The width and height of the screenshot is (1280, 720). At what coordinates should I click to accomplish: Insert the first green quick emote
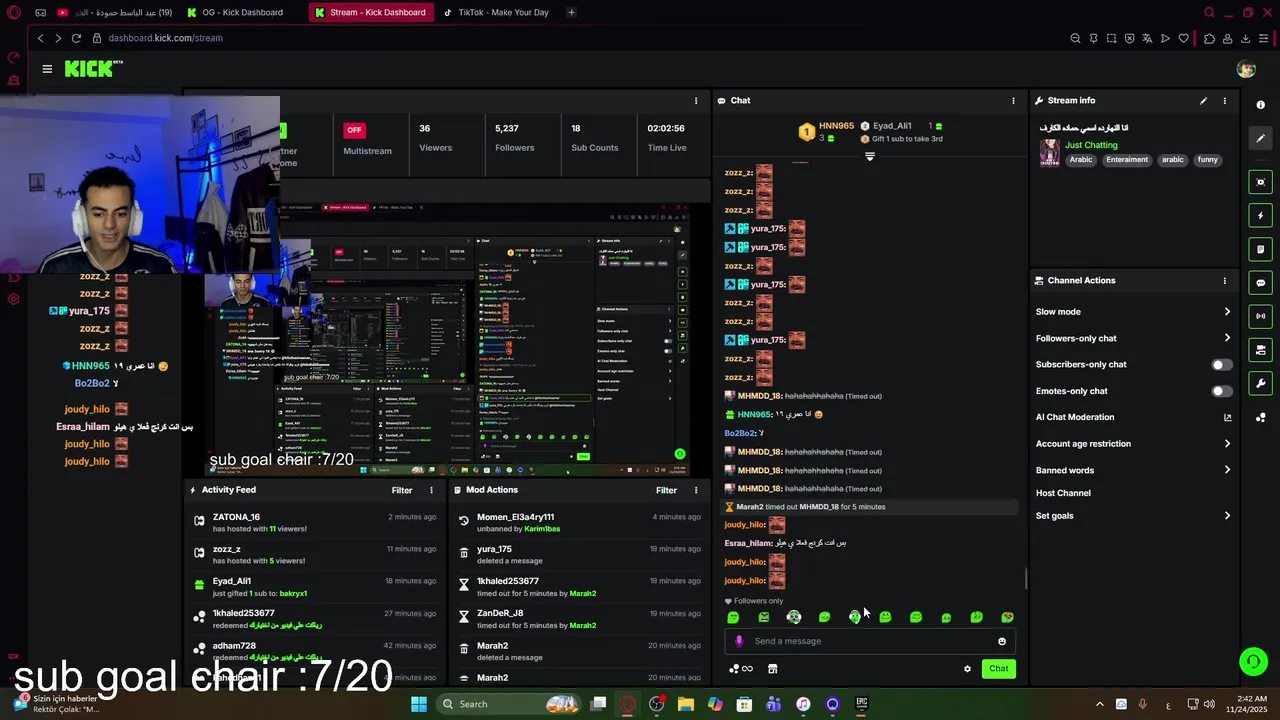click(733, 618)
